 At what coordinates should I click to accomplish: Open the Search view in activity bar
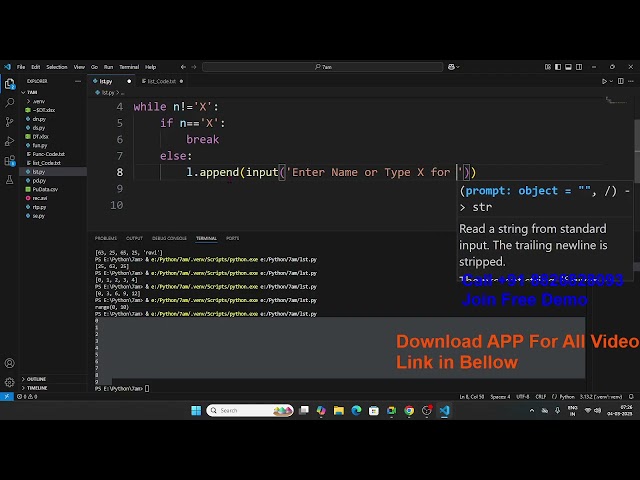click(10, 102)
